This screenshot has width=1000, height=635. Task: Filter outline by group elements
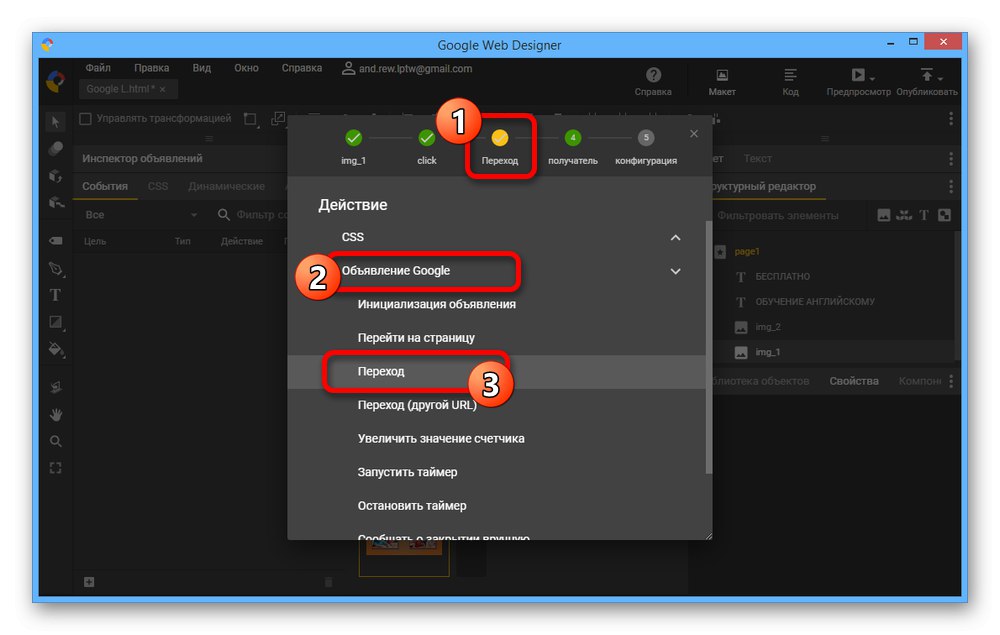[x=945, y=215]
